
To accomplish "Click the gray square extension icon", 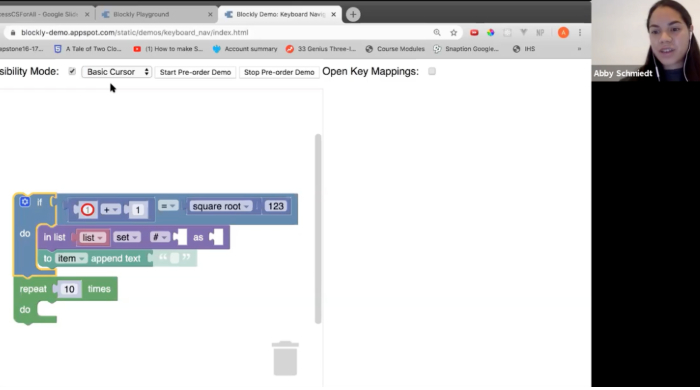I will [x=507, y=33].
